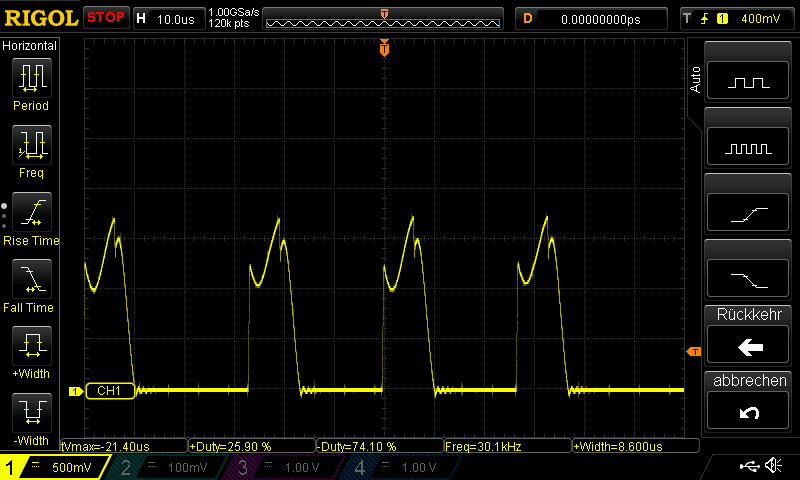Choose the falling edge auto option
The image size is (800, 480).
(748, 279)
